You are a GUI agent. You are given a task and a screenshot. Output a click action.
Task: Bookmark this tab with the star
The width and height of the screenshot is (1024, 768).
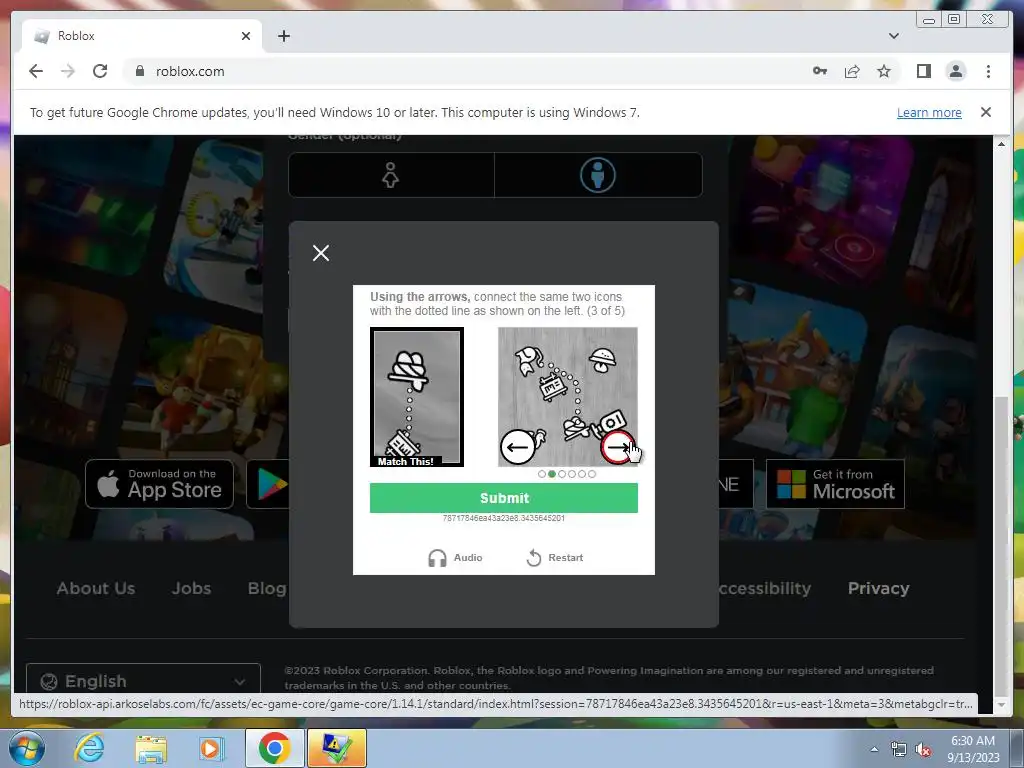coord(884,71)
